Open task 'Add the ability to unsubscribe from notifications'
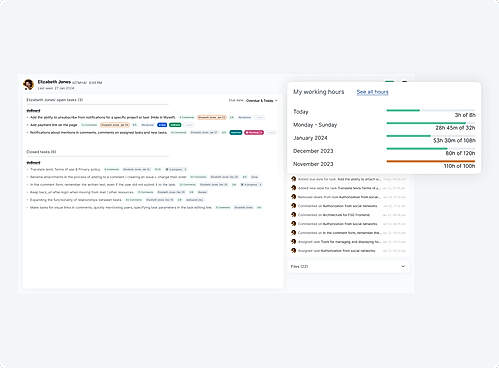 (x=103, y=117)
